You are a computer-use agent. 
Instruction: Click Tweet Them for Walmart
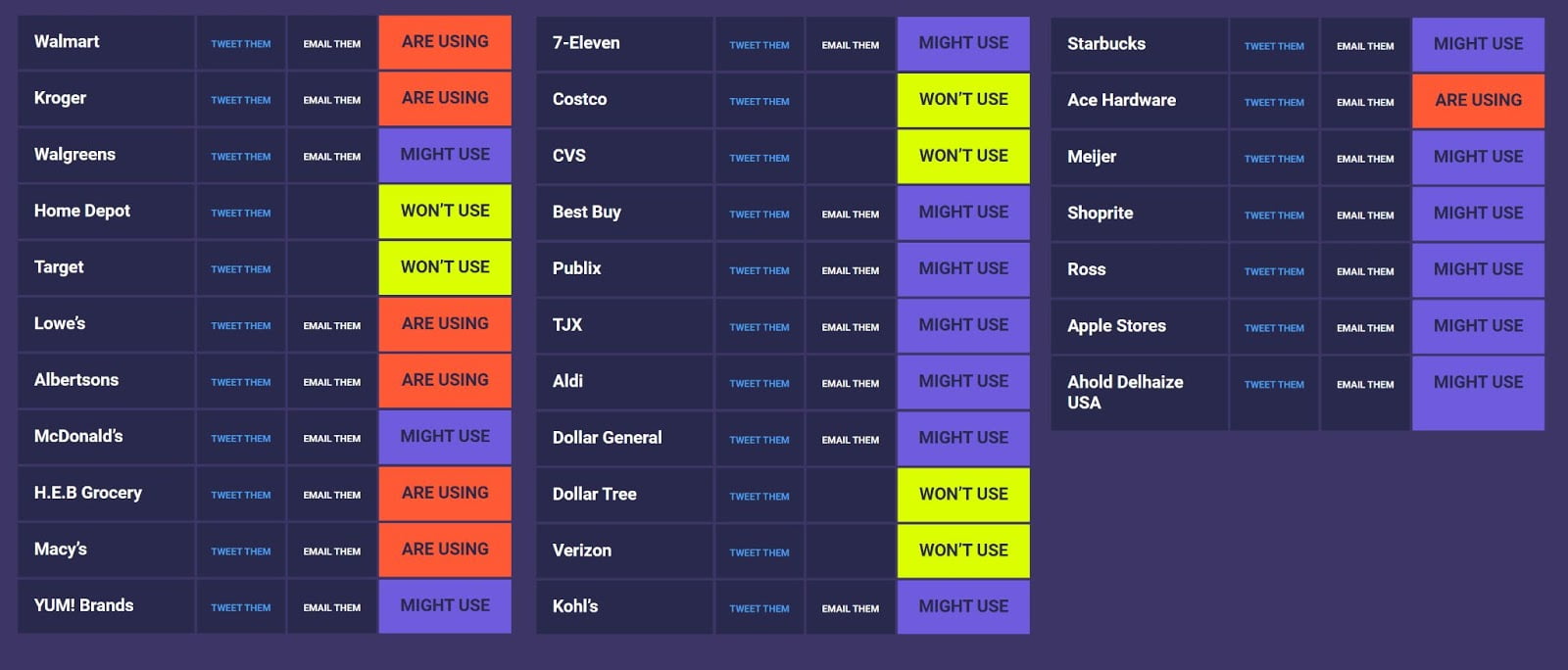240,44
